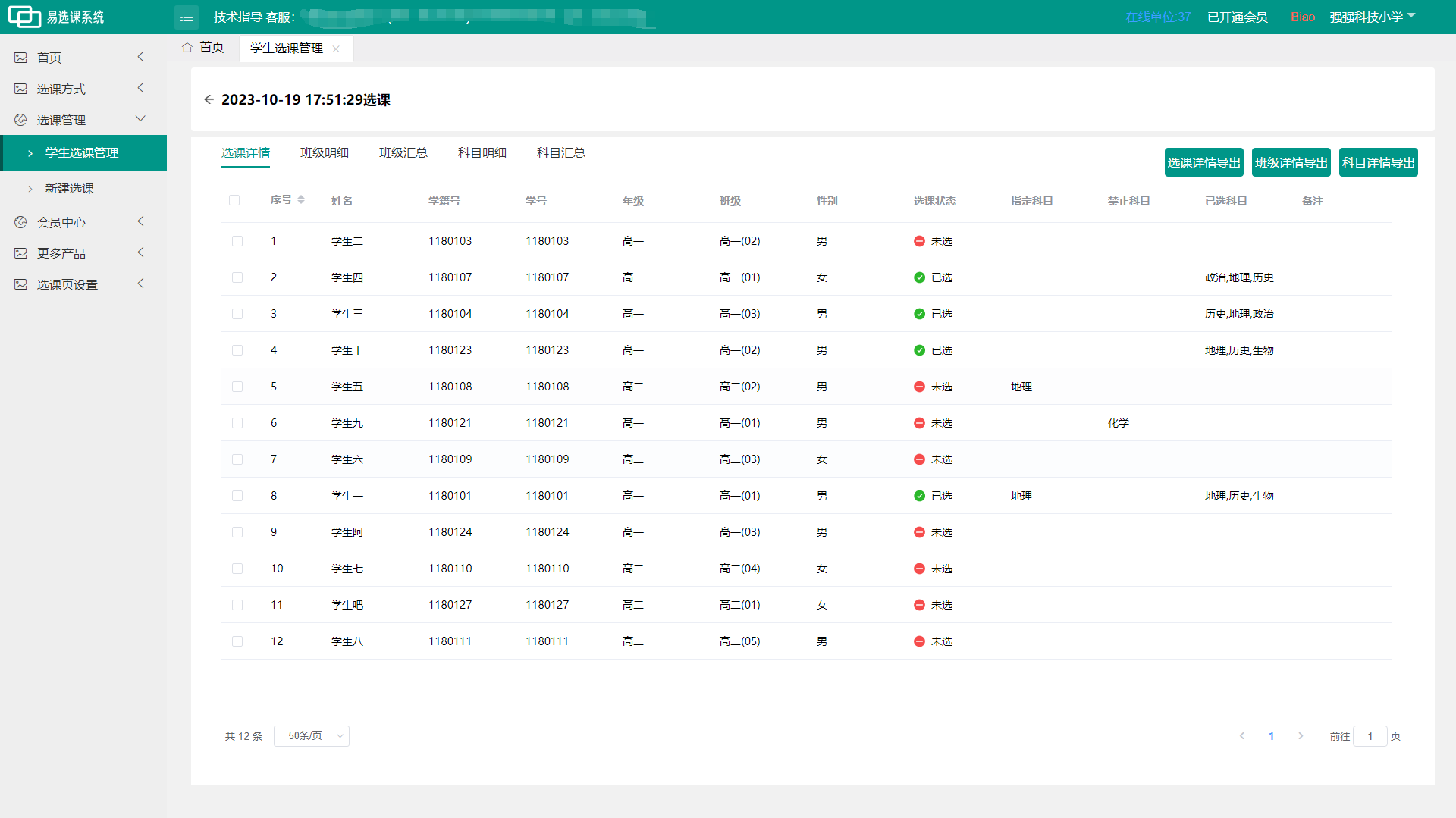Click the 选课管理 sidebar icon
Viewport: 1456px width, 818px height.
point(20,120)
